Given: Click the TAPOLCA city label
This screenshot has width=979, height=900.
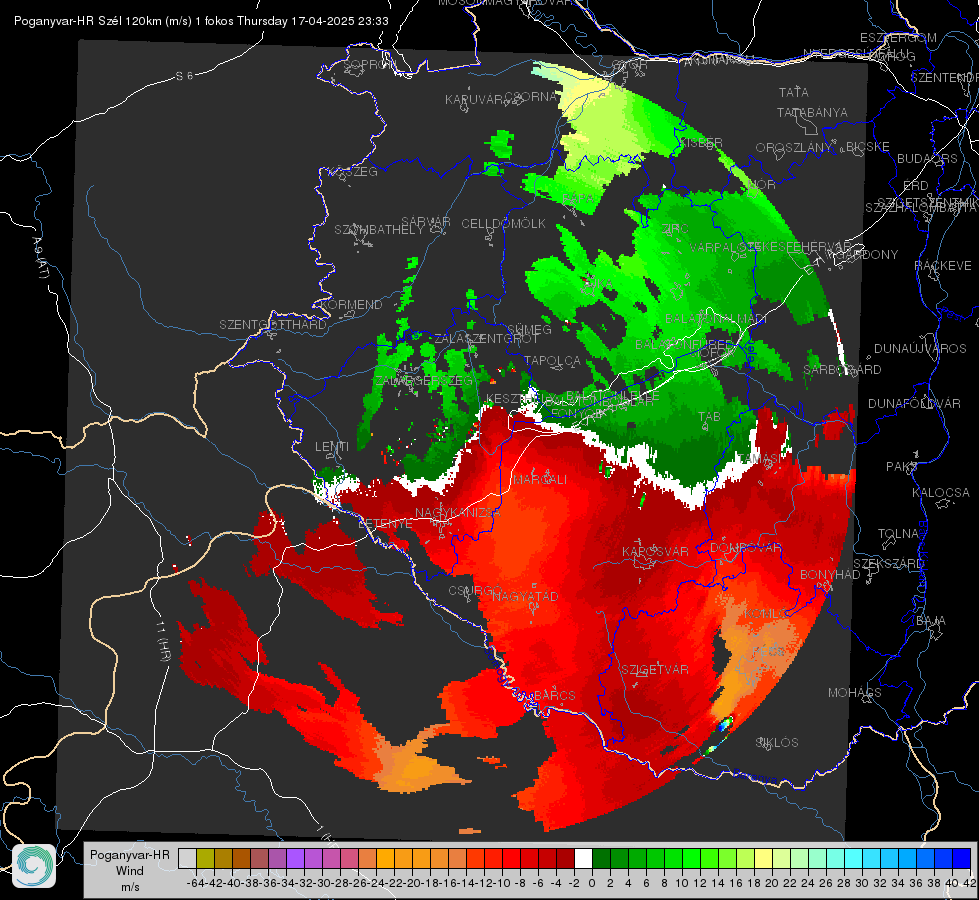Looking at the screenshot, I should 553,361.
